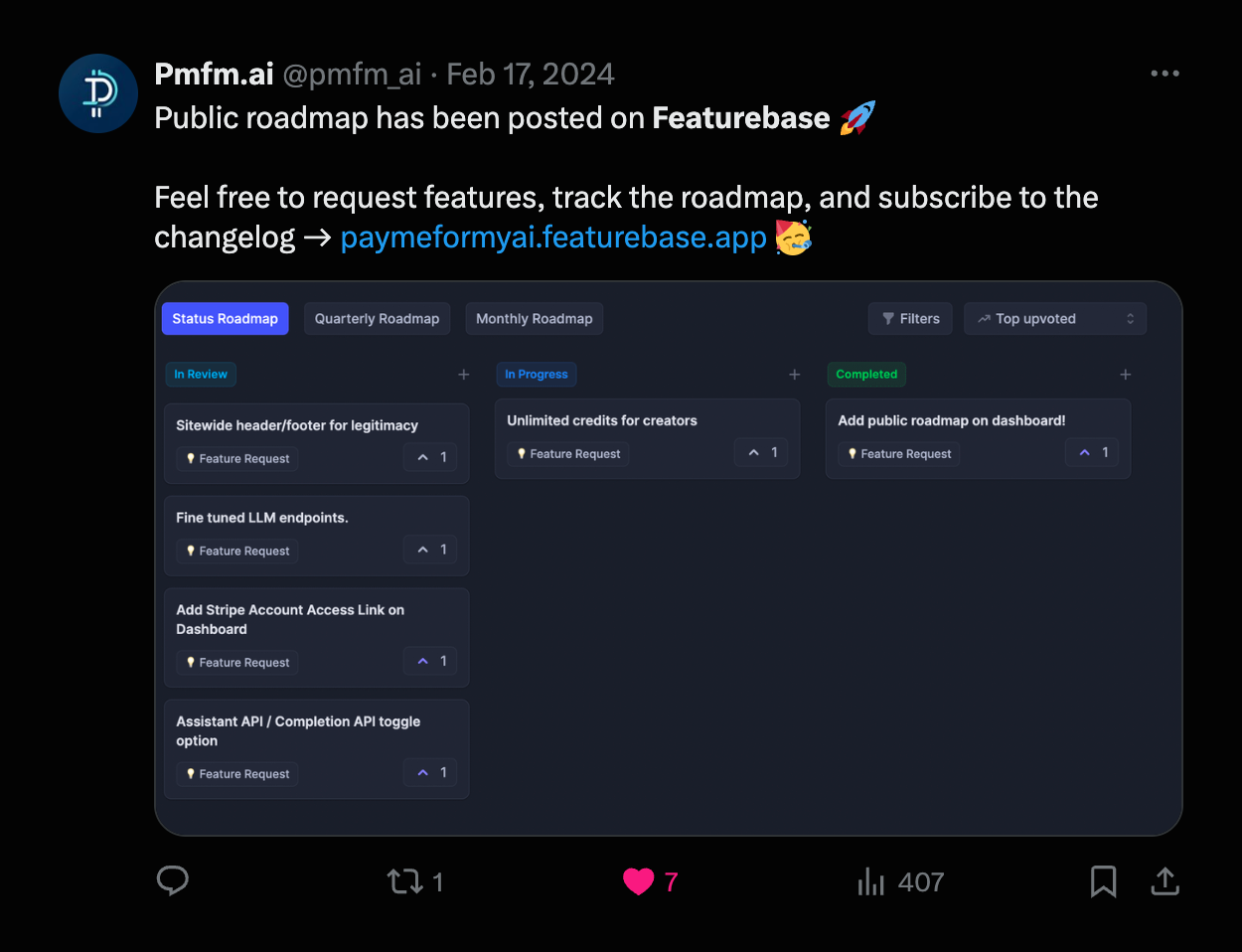Like the tweet with the heart icon
Screen dimensions: 1242x952
638,881
